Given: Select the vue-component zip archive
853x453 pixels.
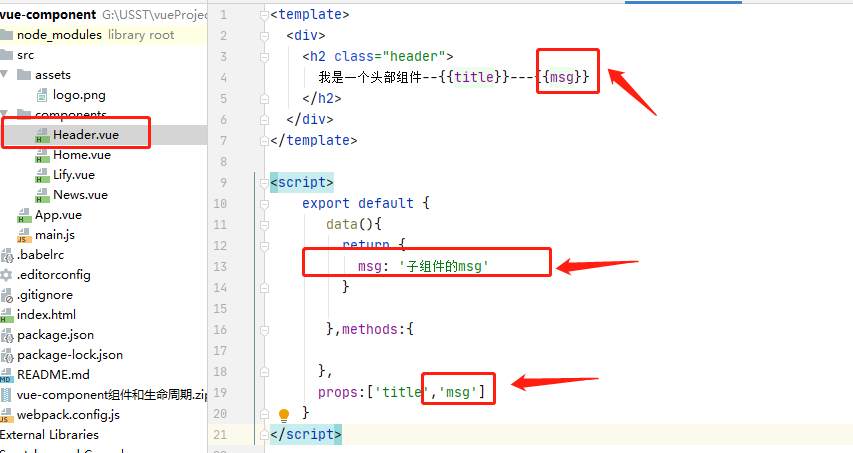Looking at the screenshot, I should point(112,395).
